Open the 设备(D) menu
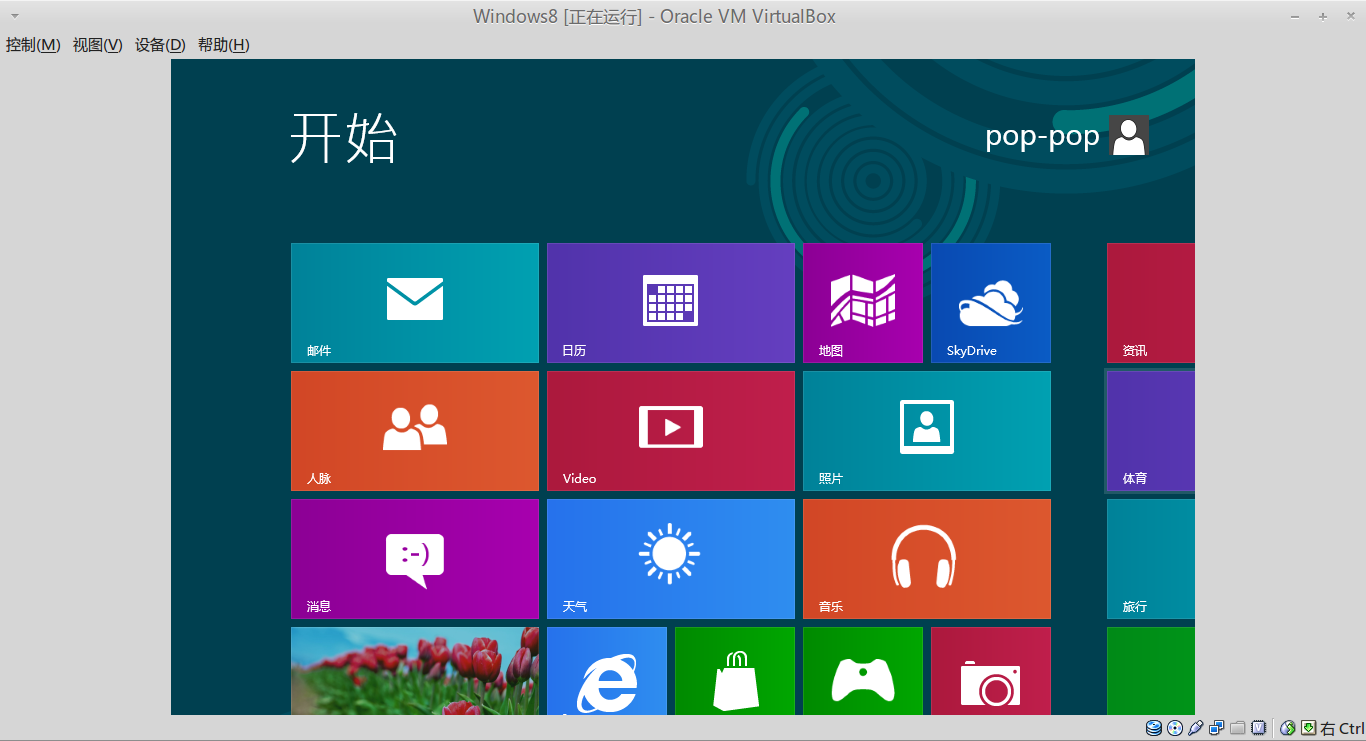This screenshot has width=1366, height=741. (161, 45)
